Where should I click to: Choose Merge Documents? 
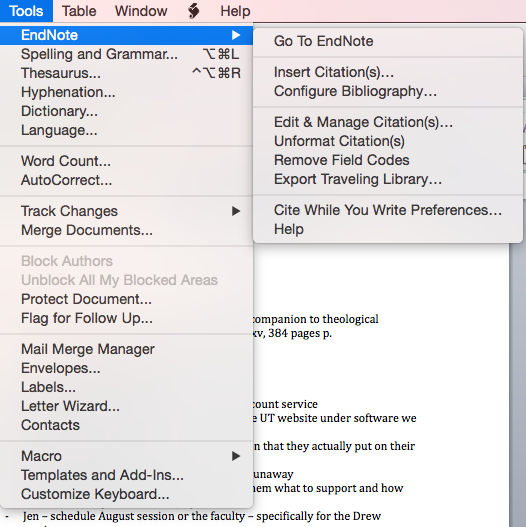pos(126,230)
